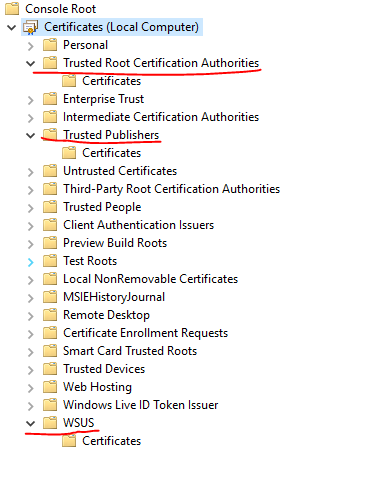Image resolution: width=391 pixels, height=480 pixels.
Task: Click the Third-Party Root Certification Authorities folder icon
Action: 50,189
